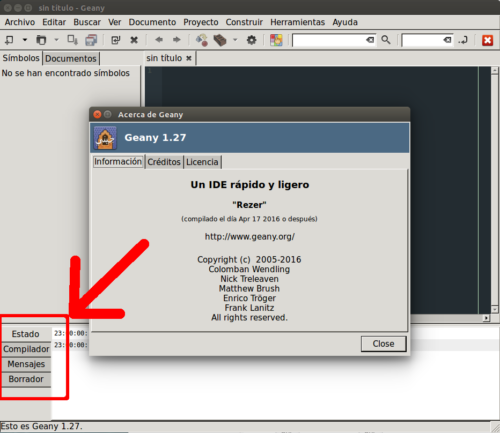Click the Save all files icon

pyautogui.click(x=91, y=40)
